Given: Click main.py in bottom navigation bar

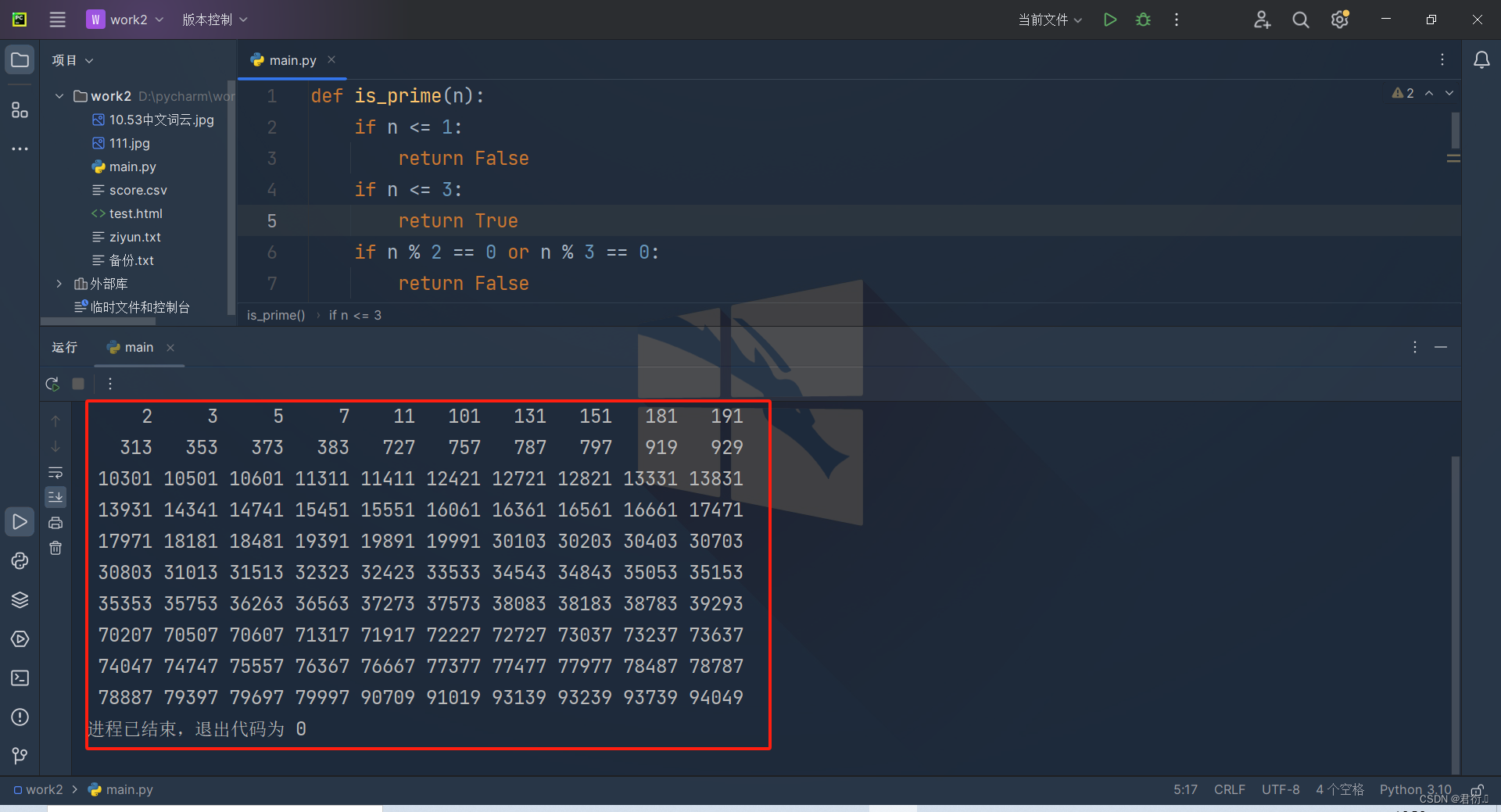Looking at the screenshot, I should [121, 789].
